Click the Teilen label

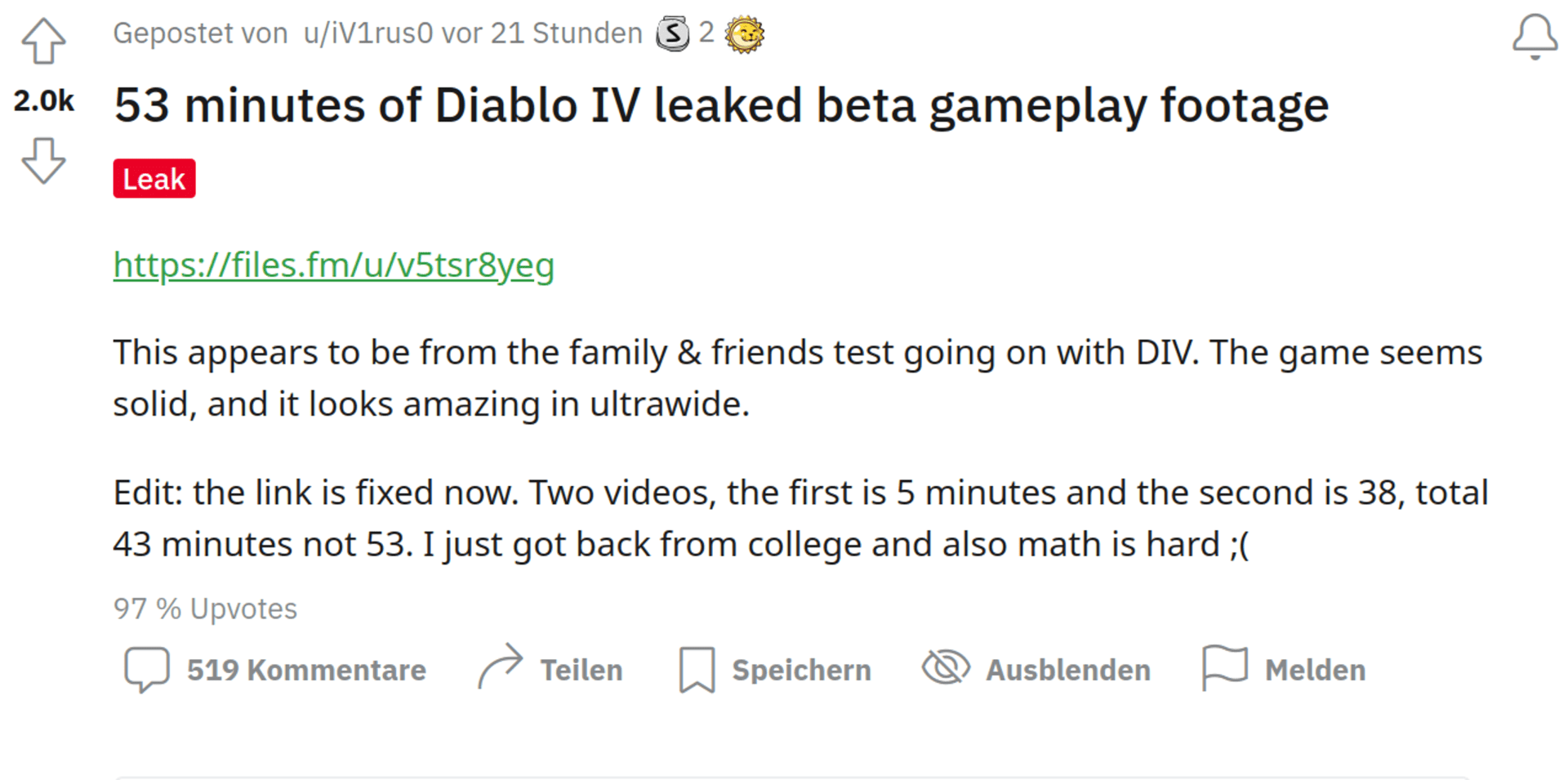tap(581, 670)
